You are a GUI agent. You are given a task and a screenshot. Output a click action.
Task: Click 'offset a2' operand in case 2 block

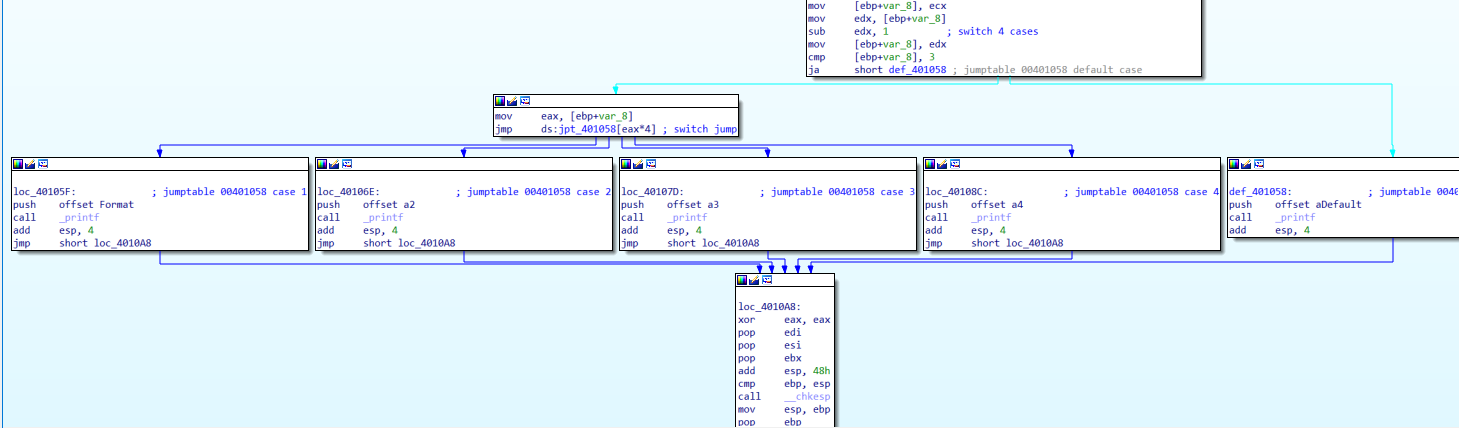click(389, 205)
